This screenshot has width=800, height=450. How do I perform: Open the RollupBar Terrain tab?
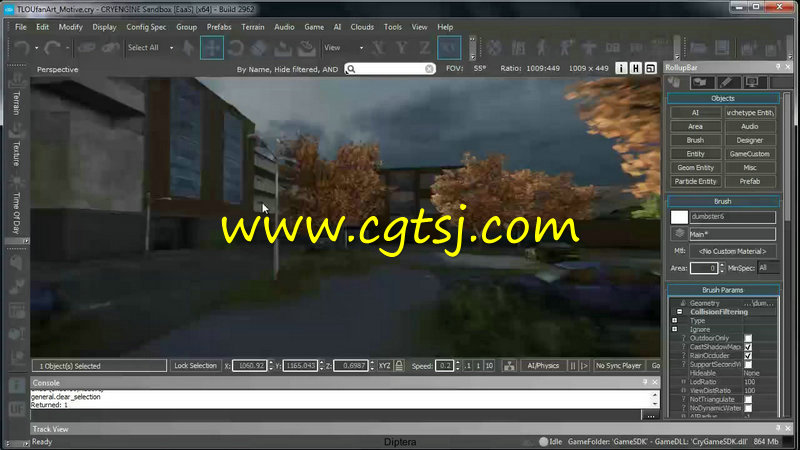click(x=701, y=82)
